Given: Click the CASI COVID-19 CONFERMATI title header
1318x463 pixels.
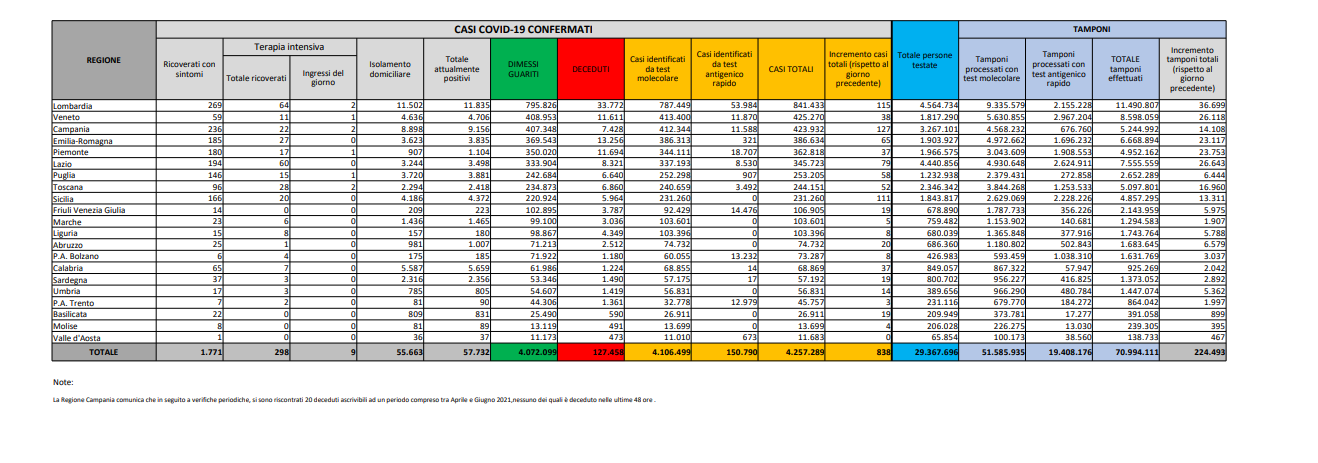Looking at the screenshot, I should (523, 30).
